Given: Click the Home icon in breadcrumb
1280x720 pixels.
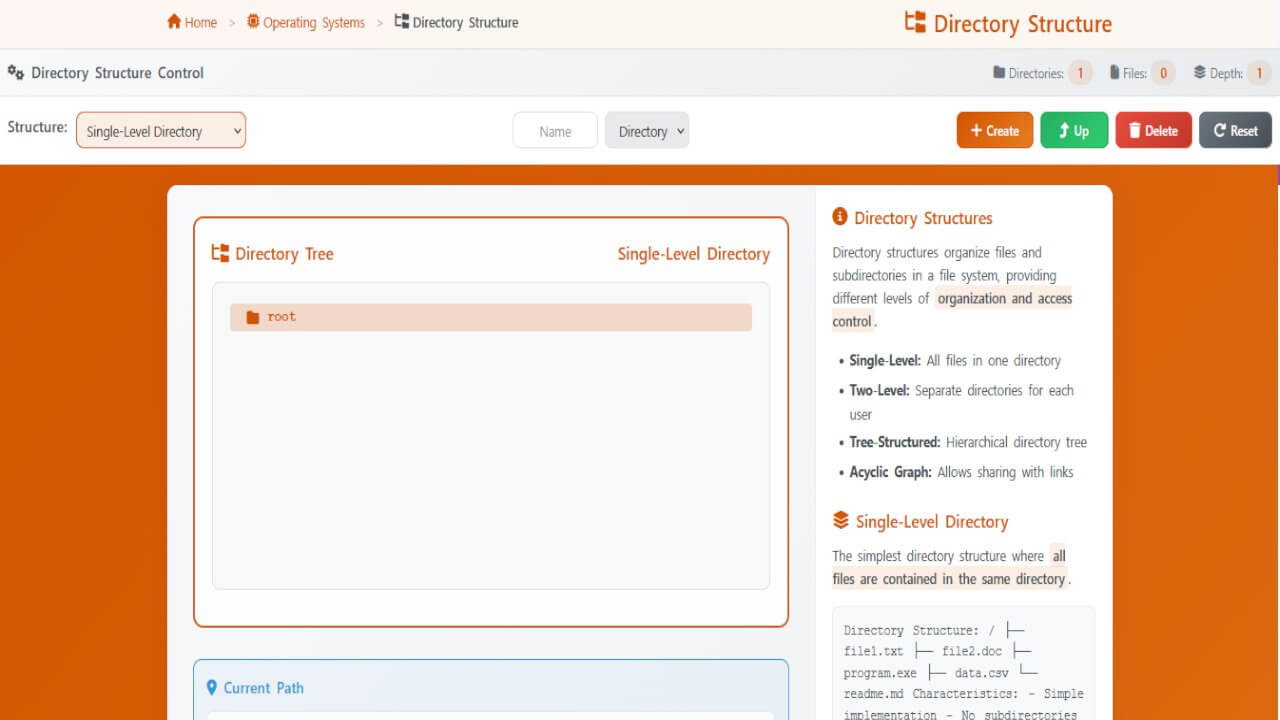Looking at the screenshot, I should click(174, 22).
